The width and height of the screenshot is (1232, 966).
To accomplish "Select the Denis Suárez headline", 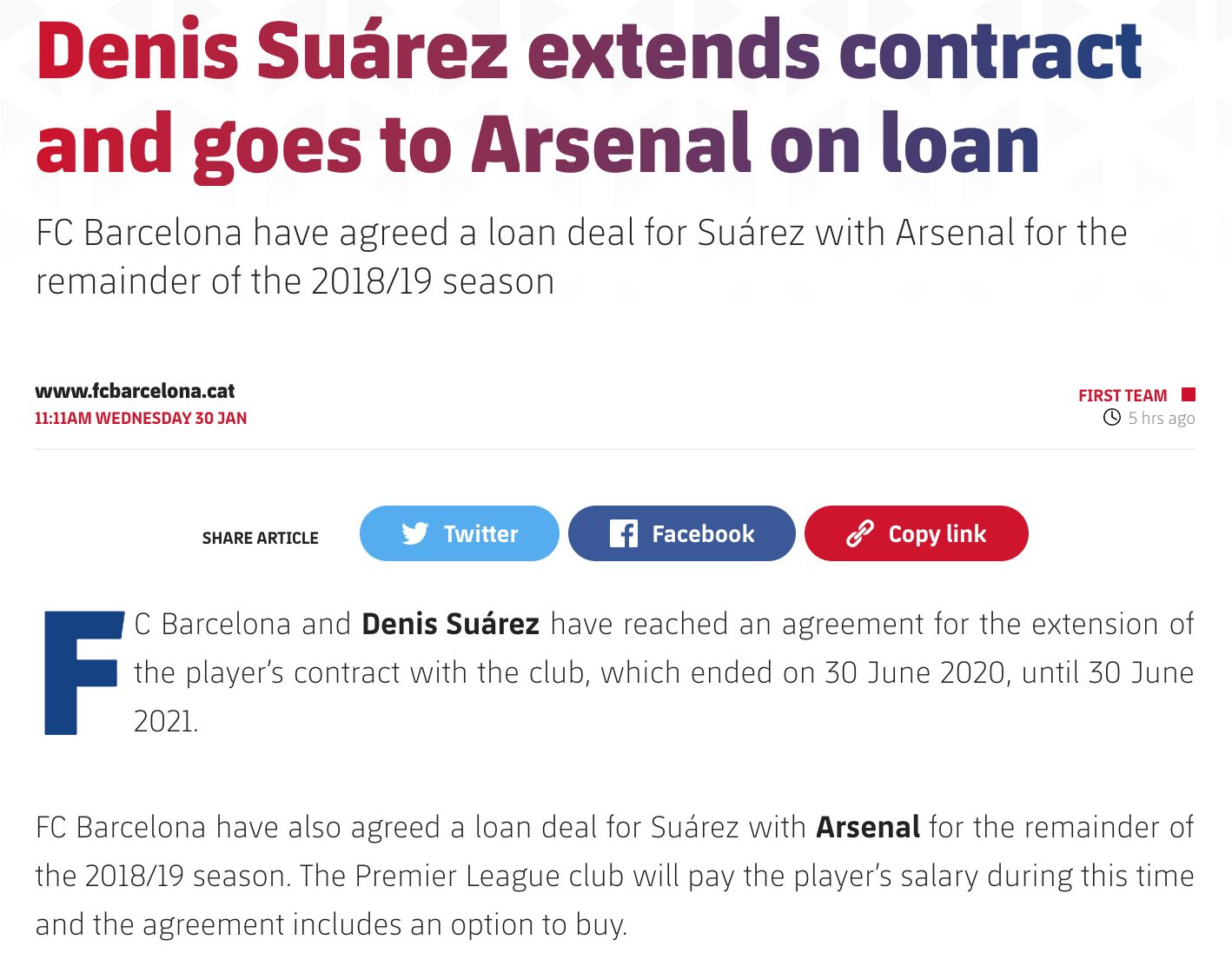I will tap(591, 96).
